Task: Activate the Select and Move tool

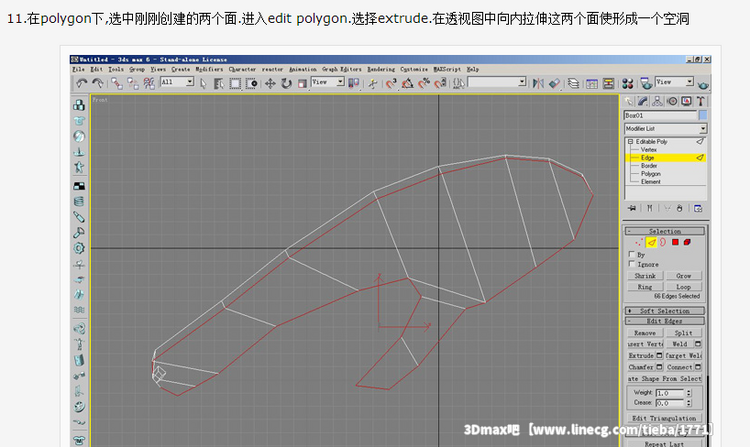Action: 270,84
